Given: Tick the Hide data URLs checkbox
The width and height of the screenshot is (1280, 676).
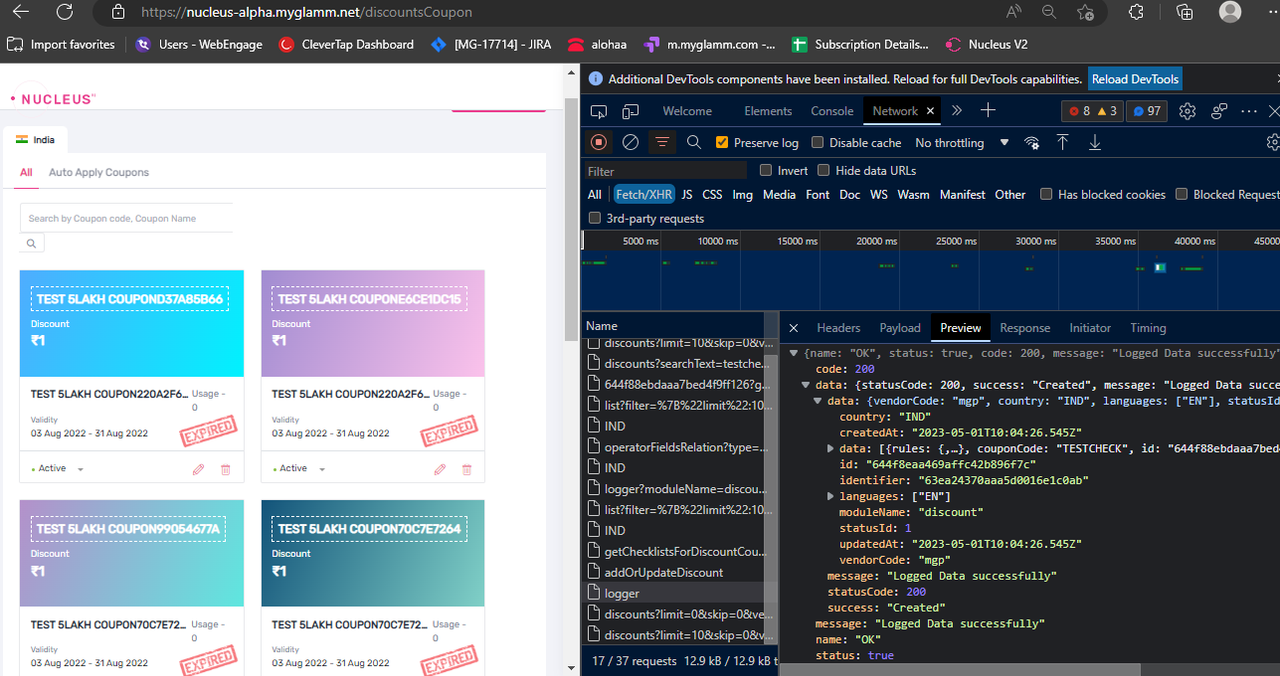Looking at the screenshot, I should coord(824,170).
